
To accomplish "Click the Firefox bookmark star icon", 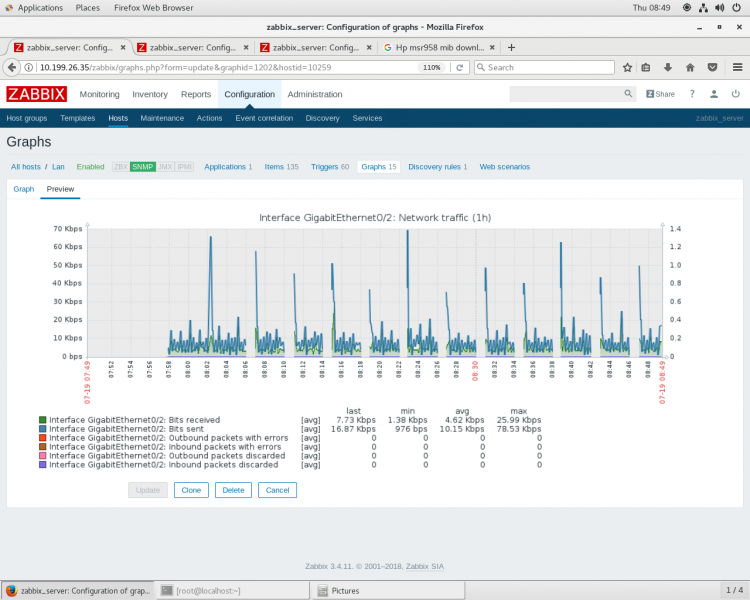I will (627, 67).
